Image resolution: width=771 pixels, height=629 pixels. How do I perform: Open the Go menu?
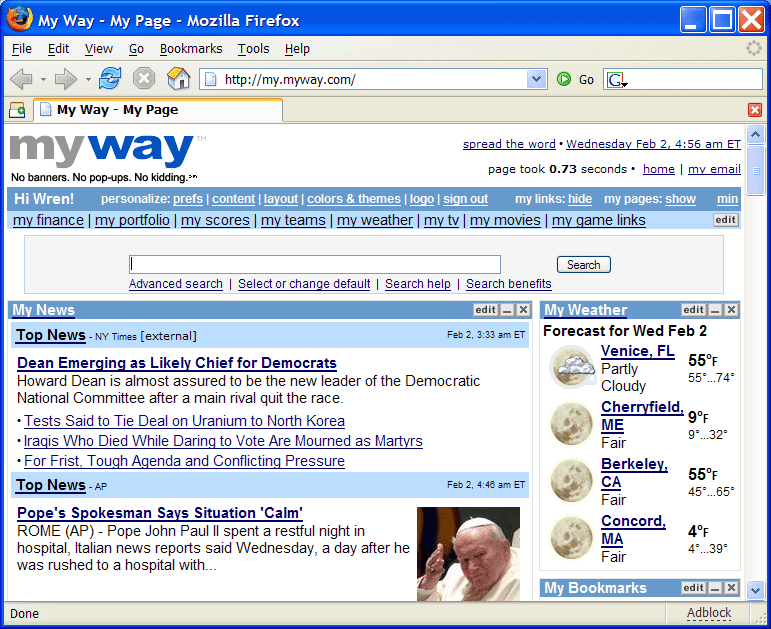click(x=136, y=49)
